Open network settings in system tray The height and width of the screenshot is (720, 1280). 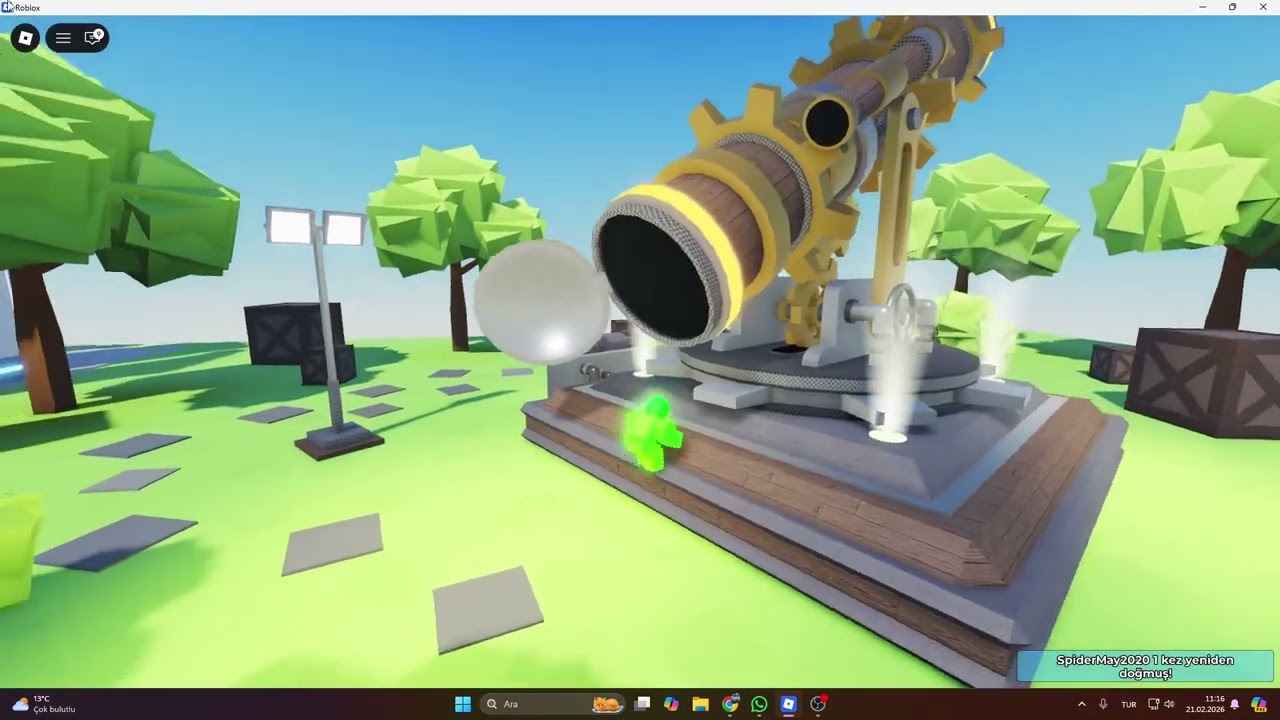[1153, 704]
